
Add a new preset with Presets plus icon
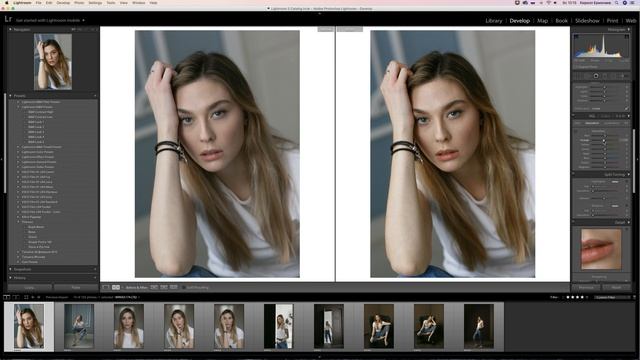(x=95, y=96)
